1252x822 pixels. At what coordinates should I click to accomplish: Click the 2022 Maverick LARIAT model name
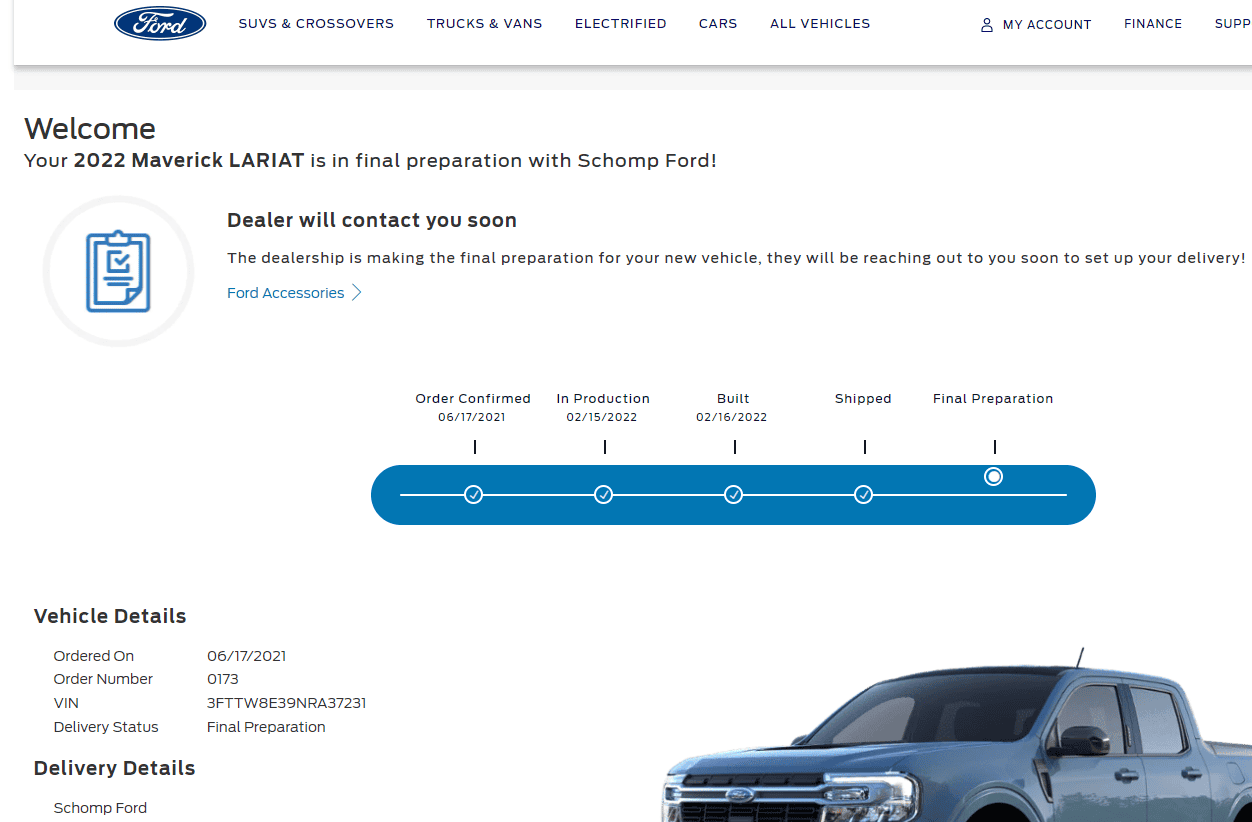point(189,160)
